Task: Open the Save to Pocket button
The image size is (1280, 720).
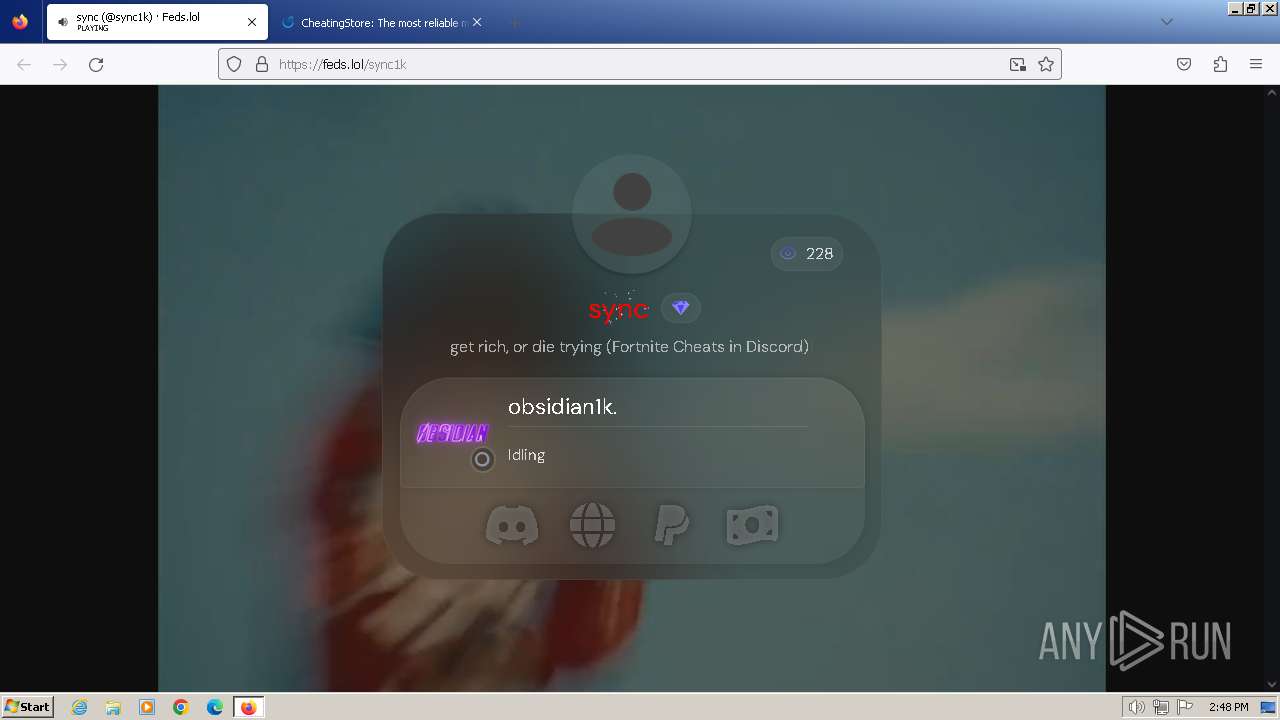Action: [x=1184, y=64]
